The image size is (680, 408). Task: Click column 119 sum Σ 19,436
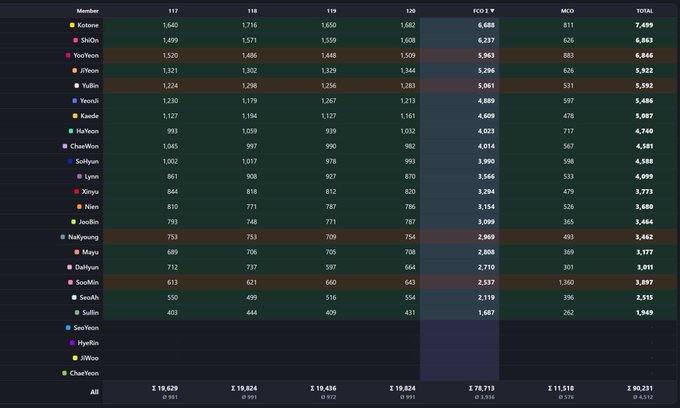[324, 388]
